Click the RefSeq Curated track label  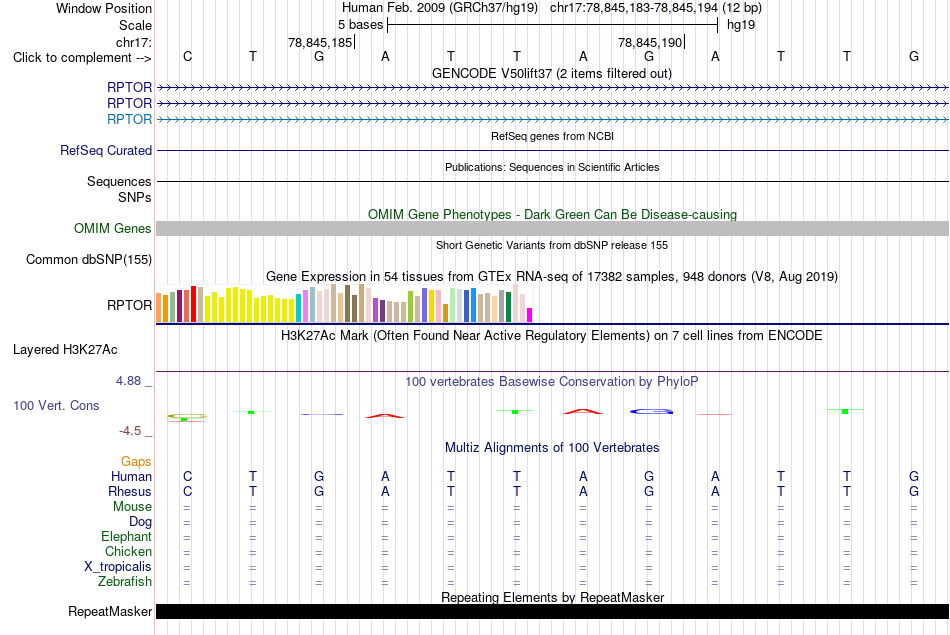coord(106,150)
